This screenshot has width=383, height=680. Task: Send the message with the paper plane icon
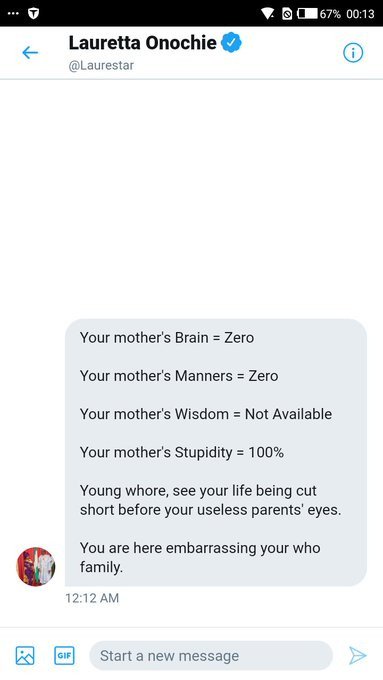tap(358, 655)
